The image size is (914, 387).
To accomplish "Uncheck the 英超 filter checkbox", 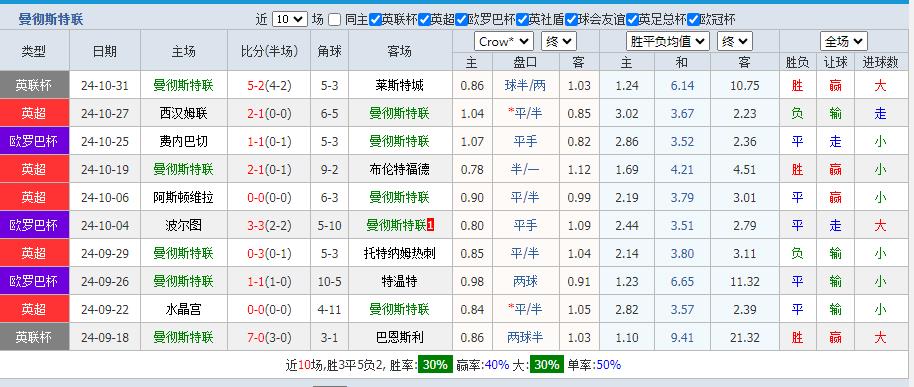I will (x=424, y=19).
